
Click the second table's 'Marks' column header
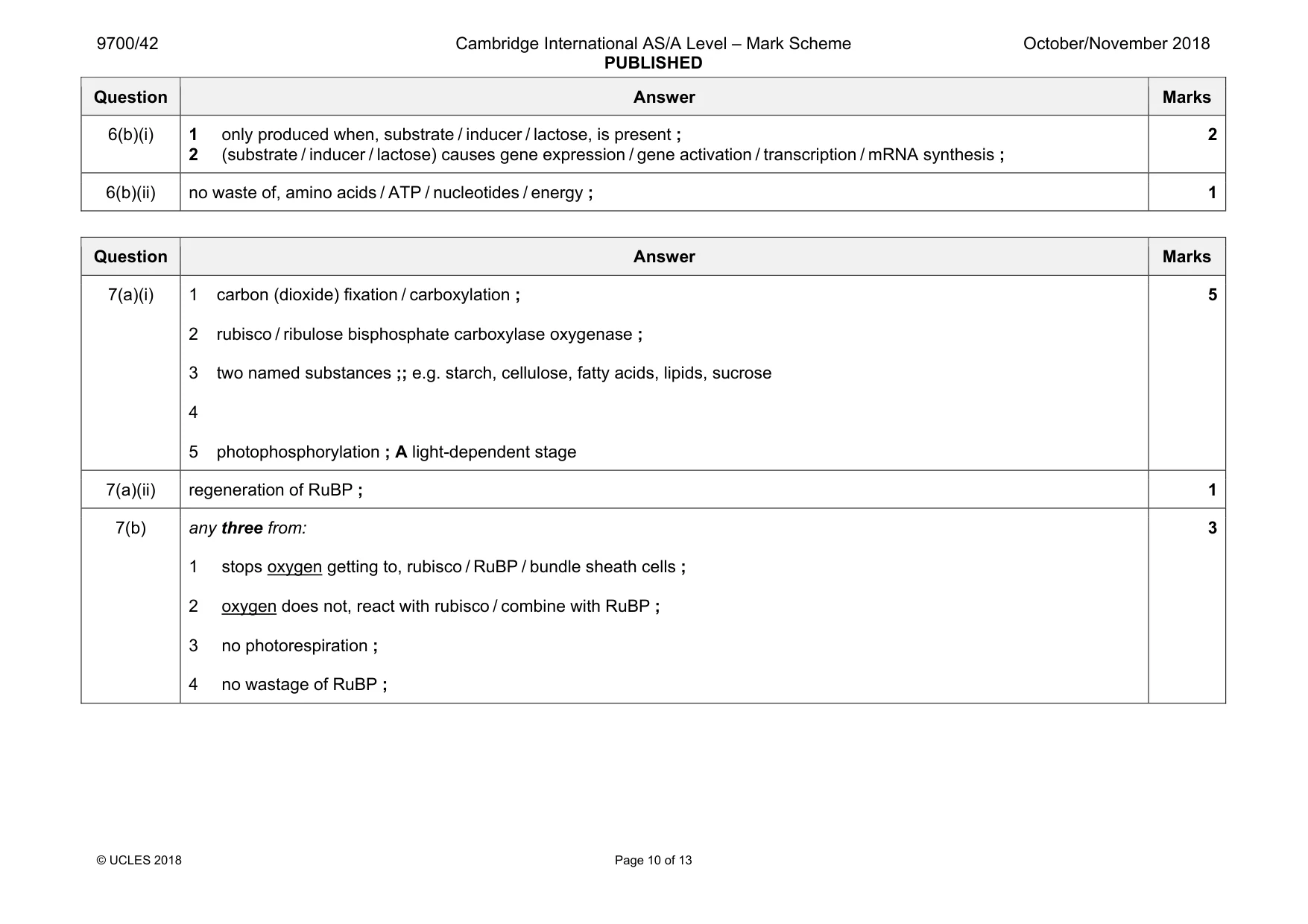coord(1187,256)
